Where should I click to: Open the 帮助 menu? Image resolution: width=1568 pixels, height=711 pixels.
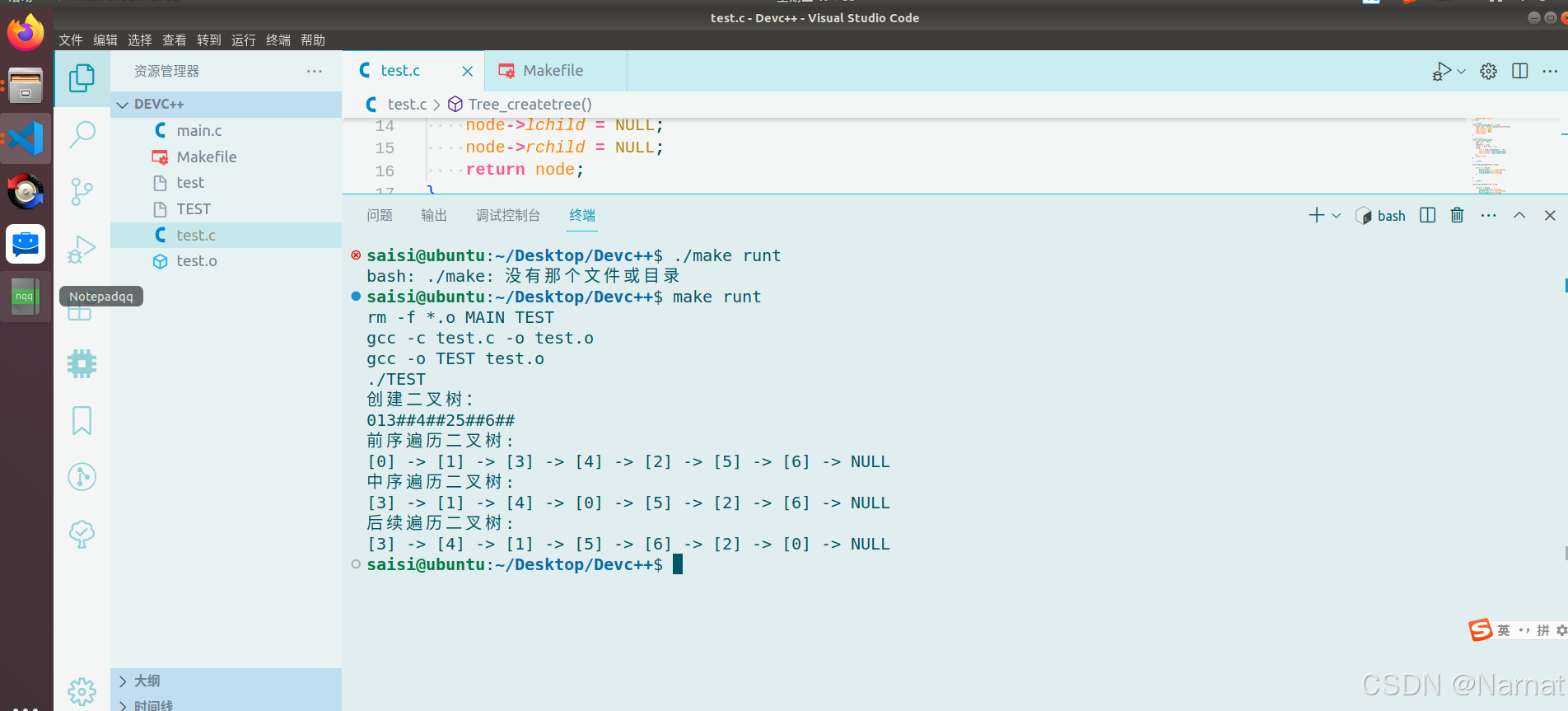313,40
